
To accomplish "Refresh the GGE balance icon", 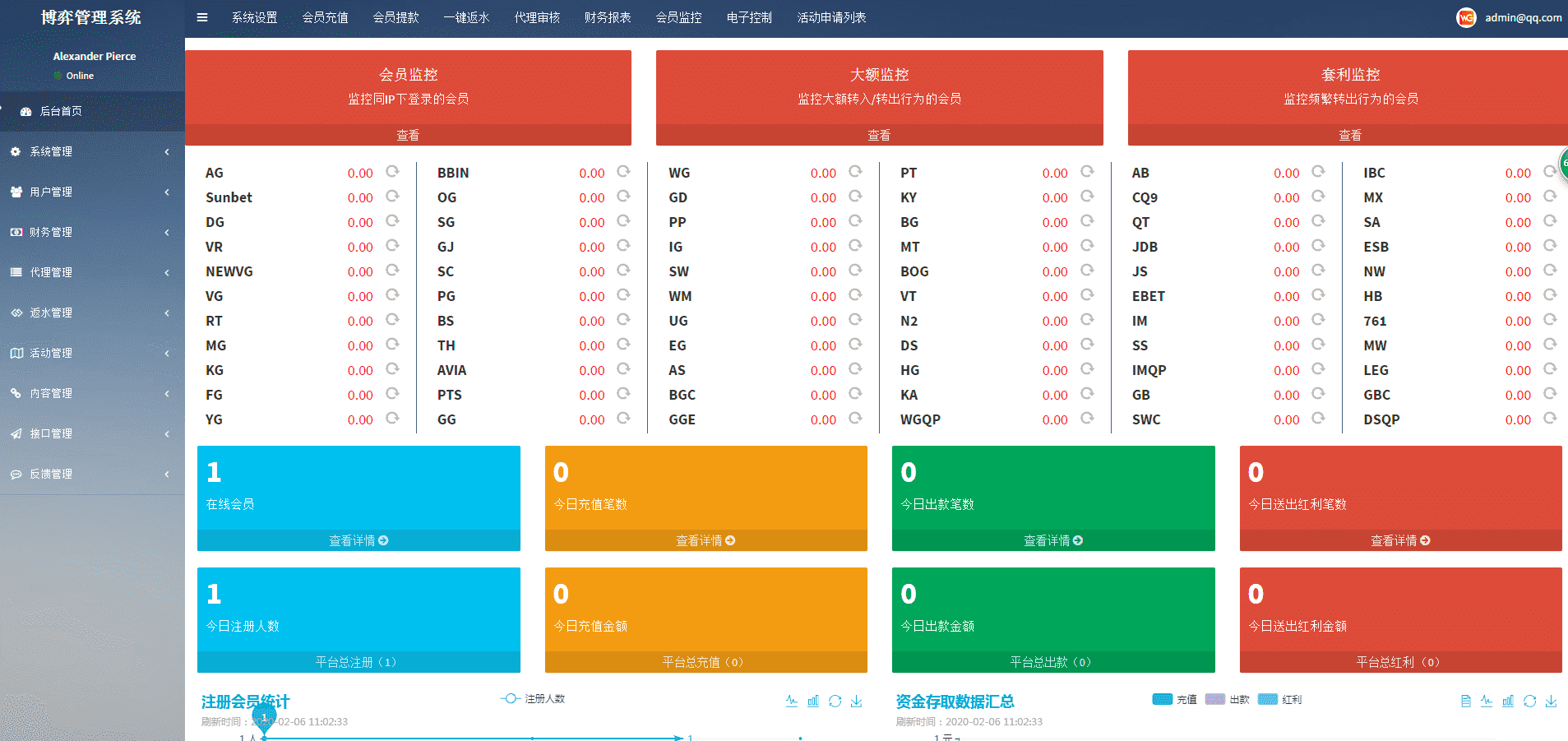I will pyautogui.click(x=855, y=418).
